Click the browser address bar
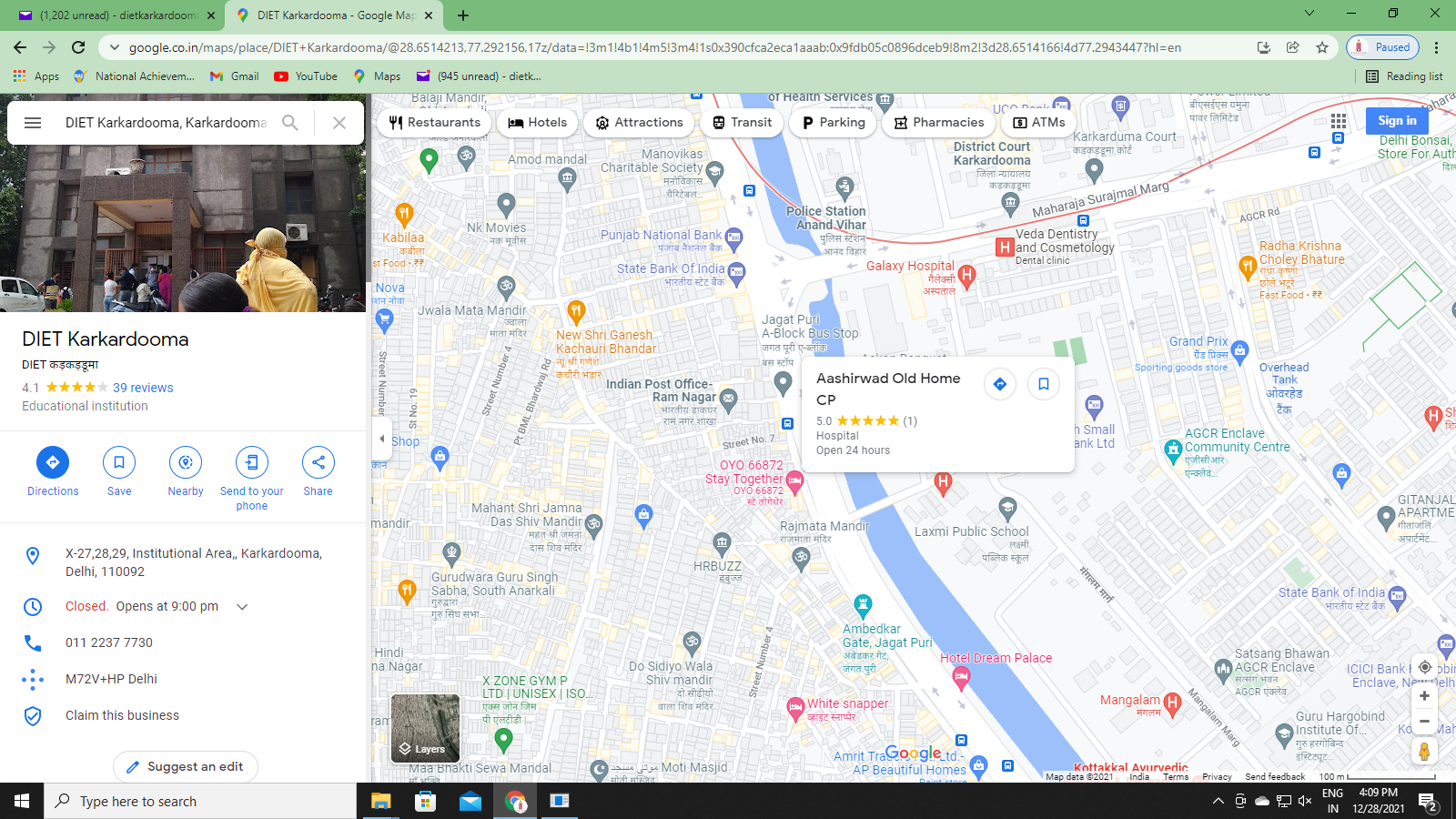 pos(655,47)
